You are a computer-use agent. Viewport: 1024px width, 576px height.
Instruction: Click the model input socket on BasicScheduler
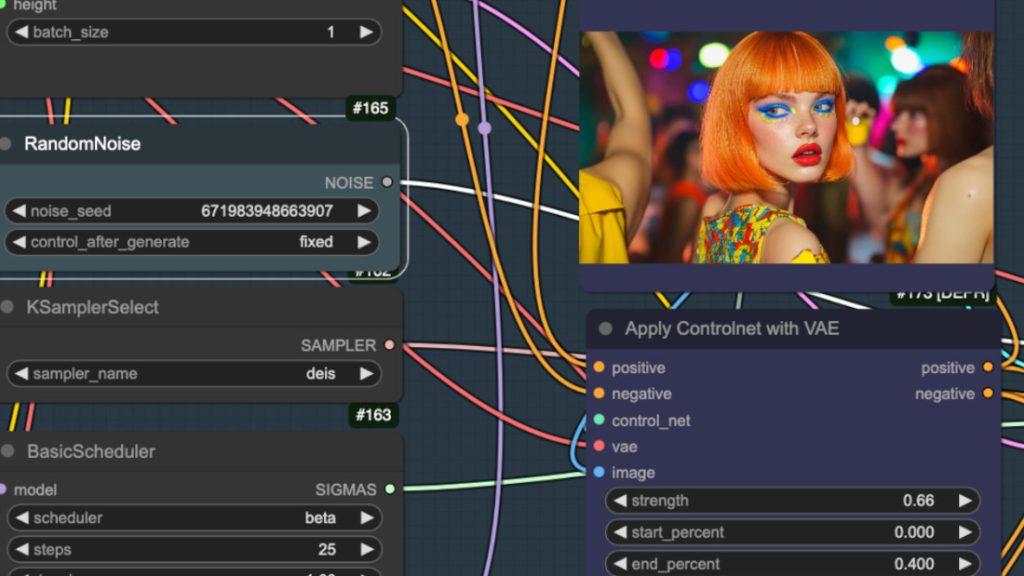[x=3, y=489]
